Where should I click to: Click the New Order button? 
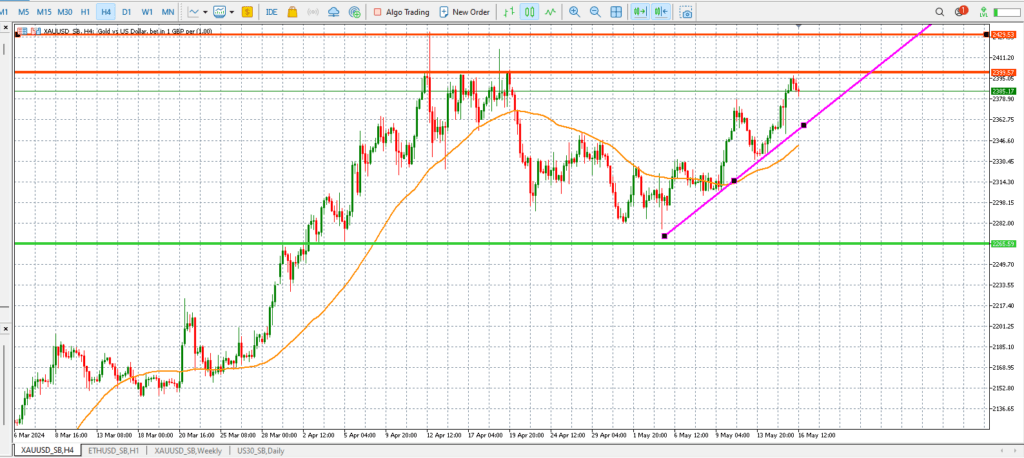[x=464, y=12]
